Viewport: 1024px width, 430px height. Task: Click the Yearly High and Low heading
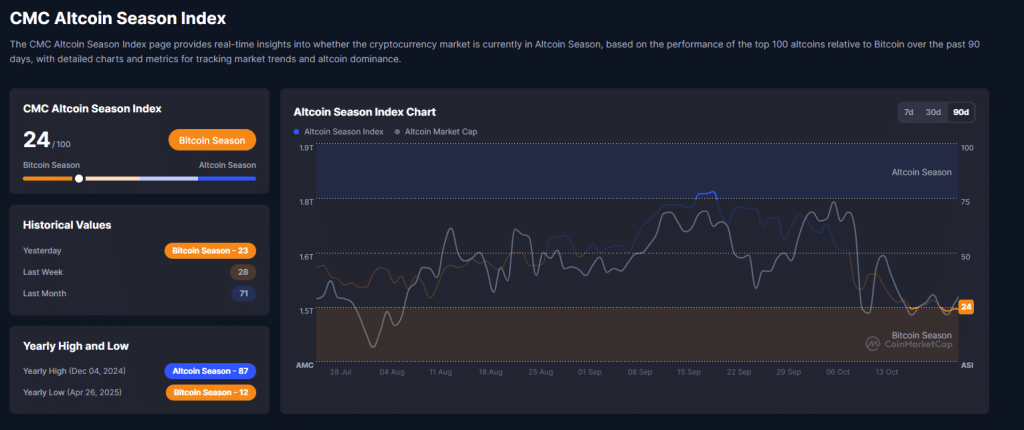(76, 346)
